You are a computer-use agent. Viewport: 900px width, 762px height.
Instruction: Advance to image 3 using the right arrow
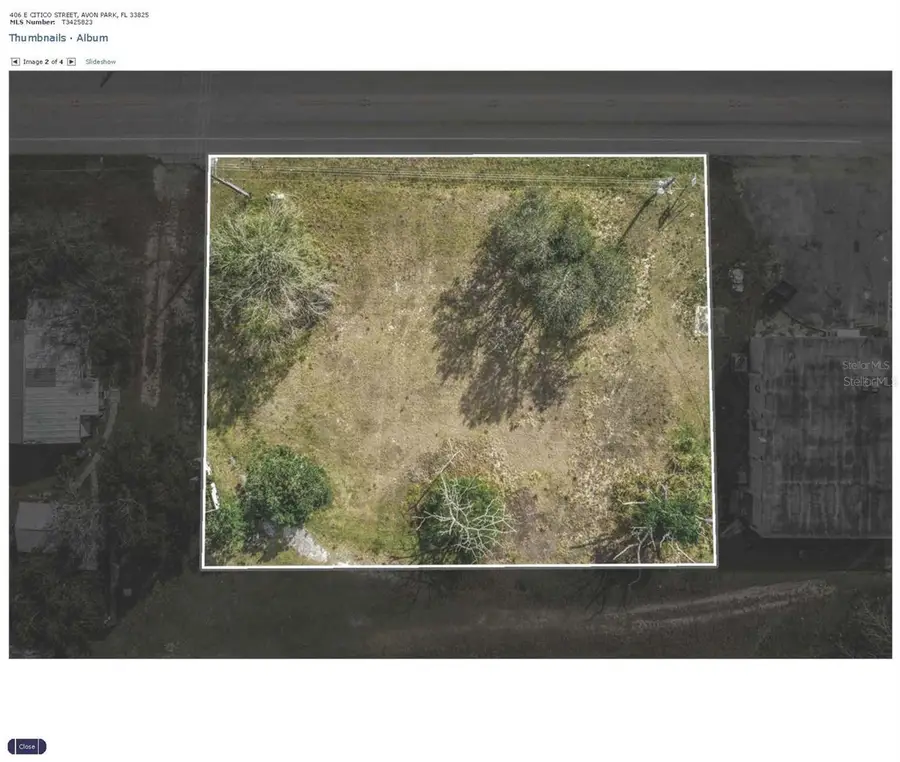pos(71,61)
